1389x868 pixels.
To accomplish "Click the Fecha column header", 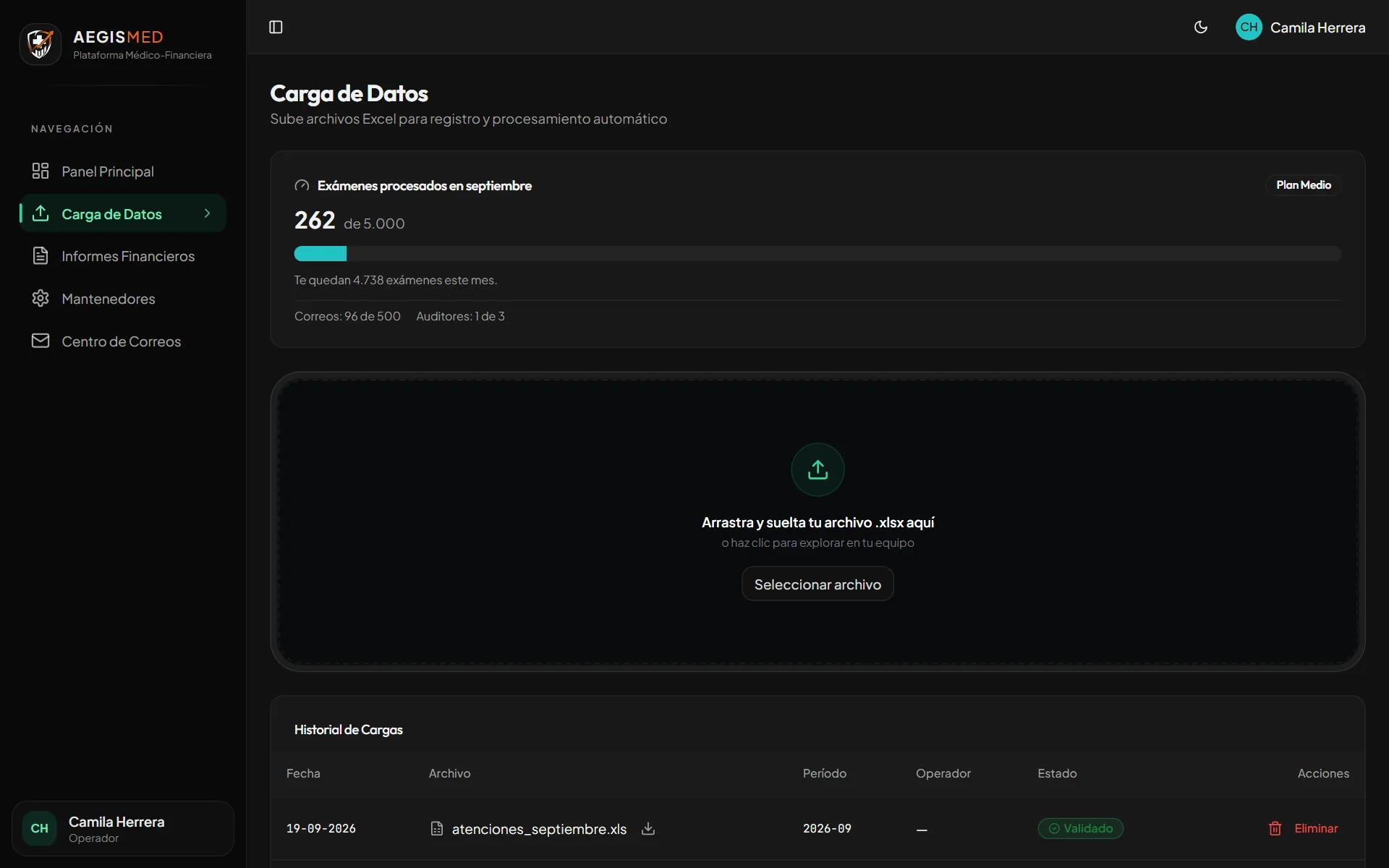I will tap(303, 773).
